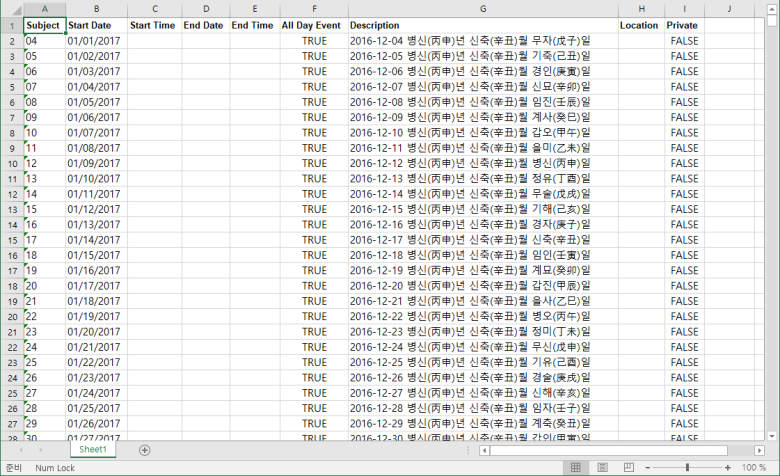Click the Normal view icon in status bar
The height and width of the screenshot is (476, 780).
click(575, 468)
